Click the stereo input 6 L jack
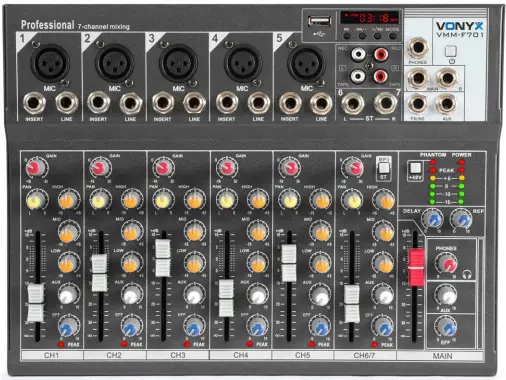 pos(353,103)
